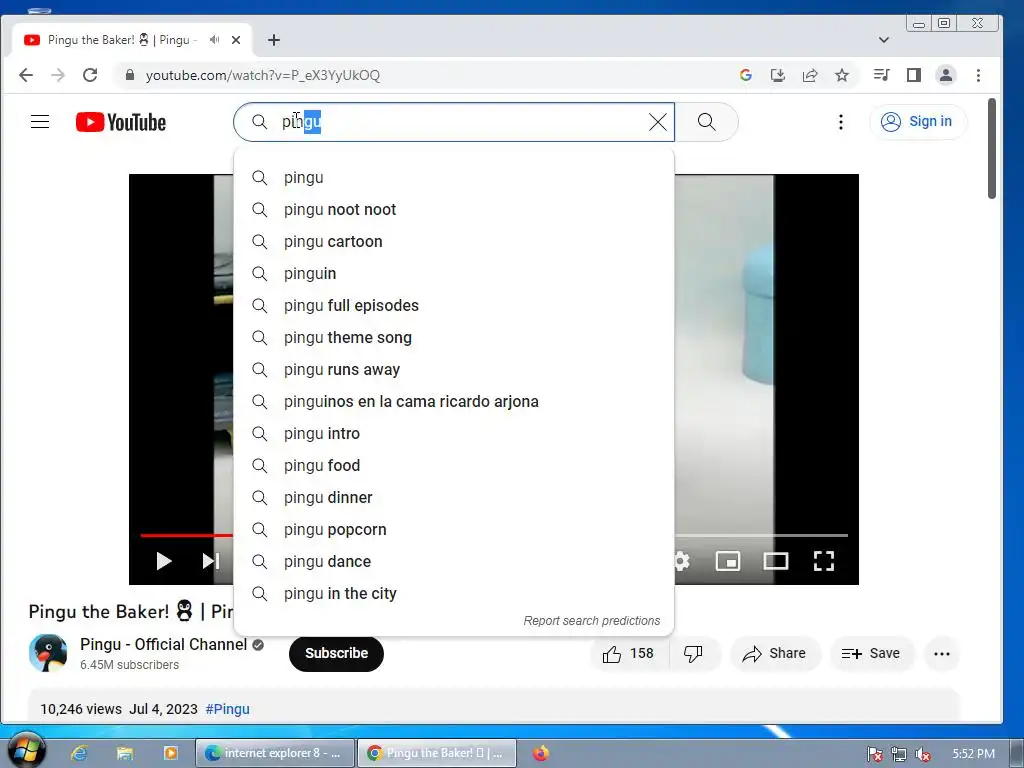This screenshot has height=768, width=1024.
Task: Go back in Chrome
Action: point(26,75)
